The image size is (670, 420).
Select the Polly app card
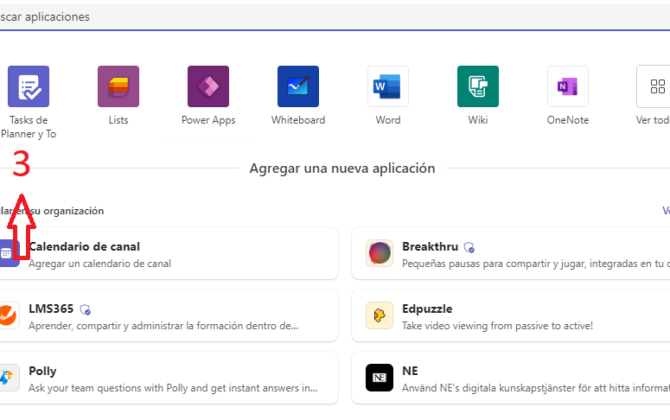pyautogui.click(x=169, y=378)
